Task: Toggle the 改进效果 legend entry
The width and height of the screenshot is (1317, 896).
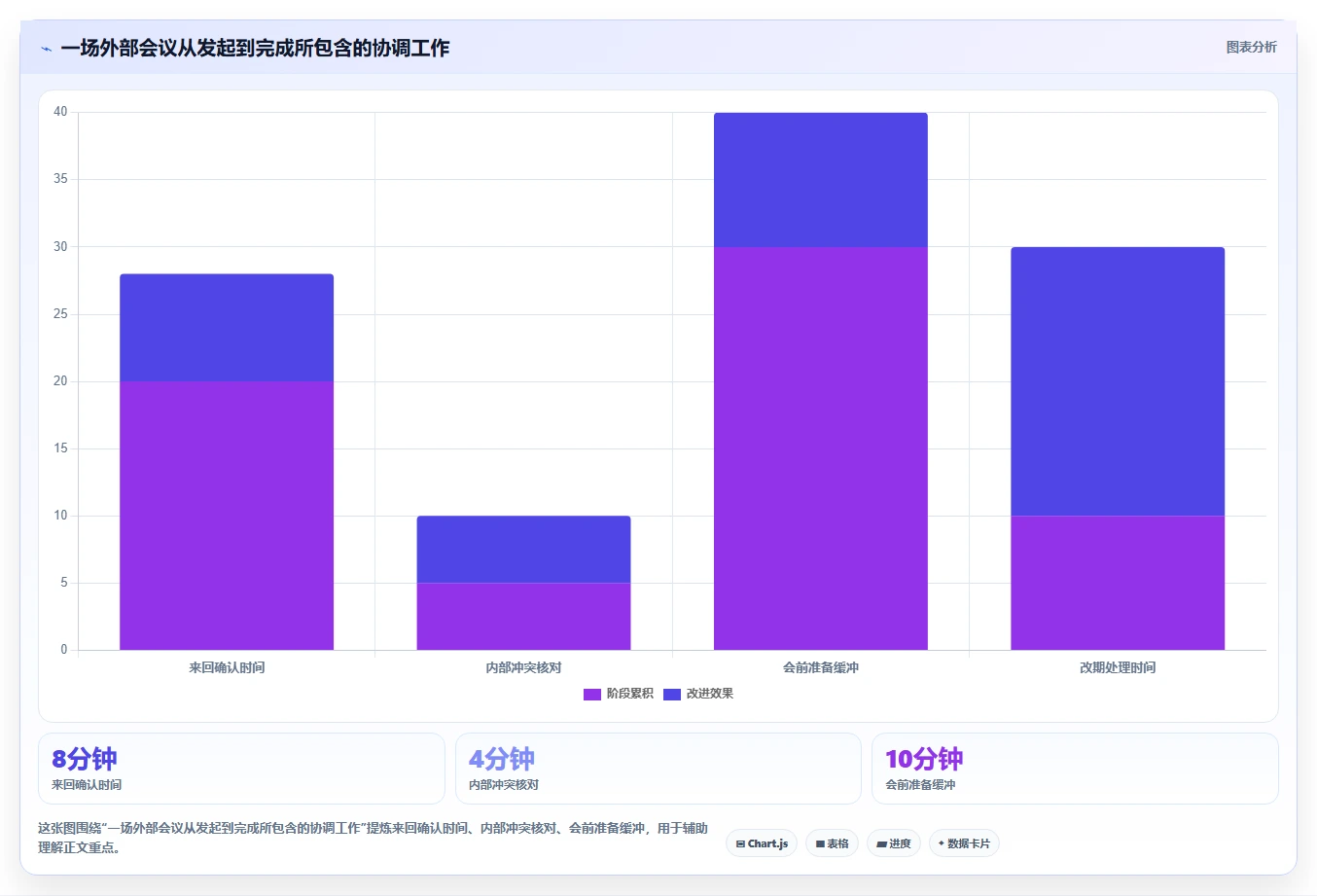Action: point(698,694)
